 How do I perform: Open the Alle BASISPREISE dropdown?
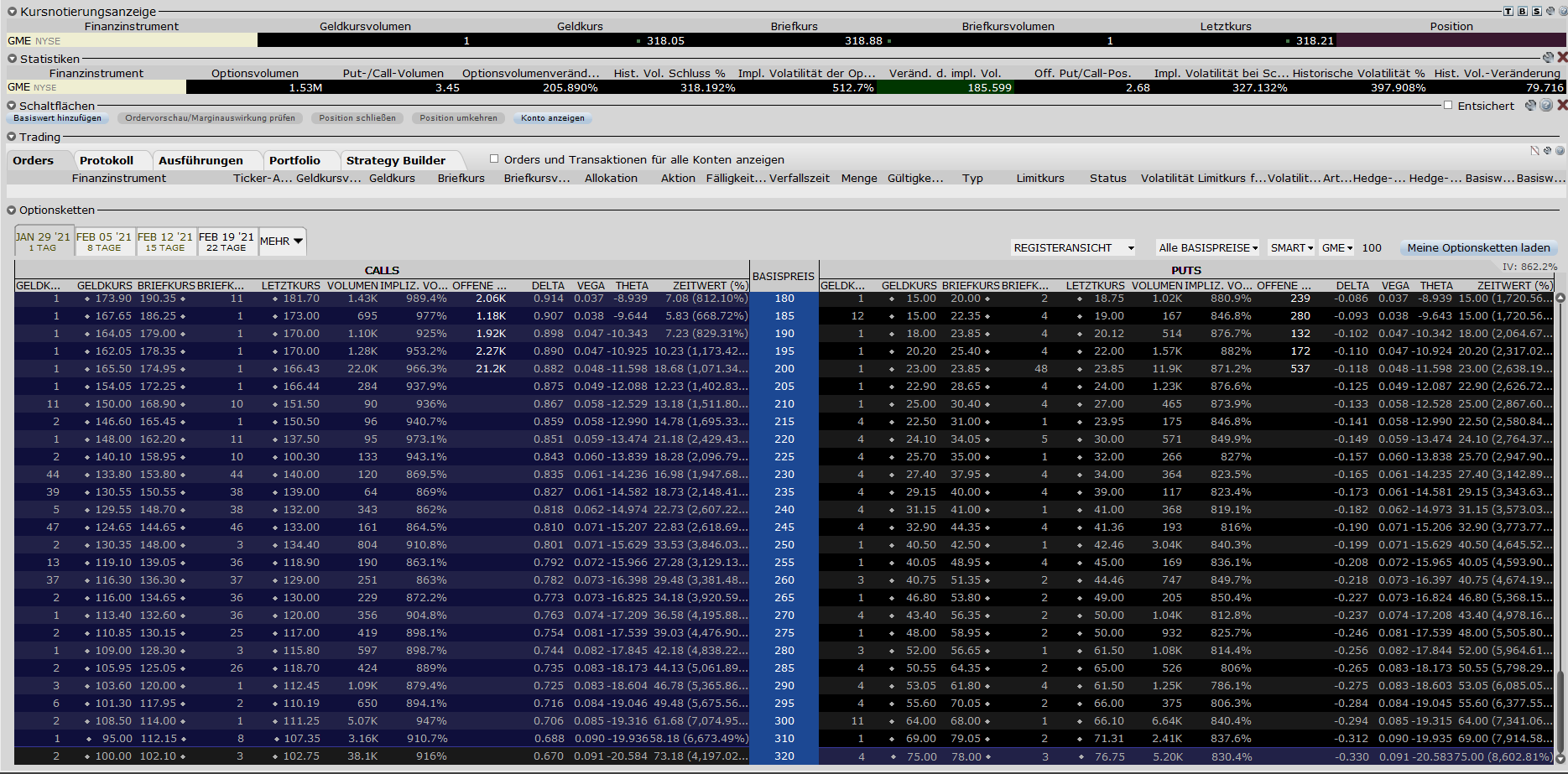coord(1208,248)
